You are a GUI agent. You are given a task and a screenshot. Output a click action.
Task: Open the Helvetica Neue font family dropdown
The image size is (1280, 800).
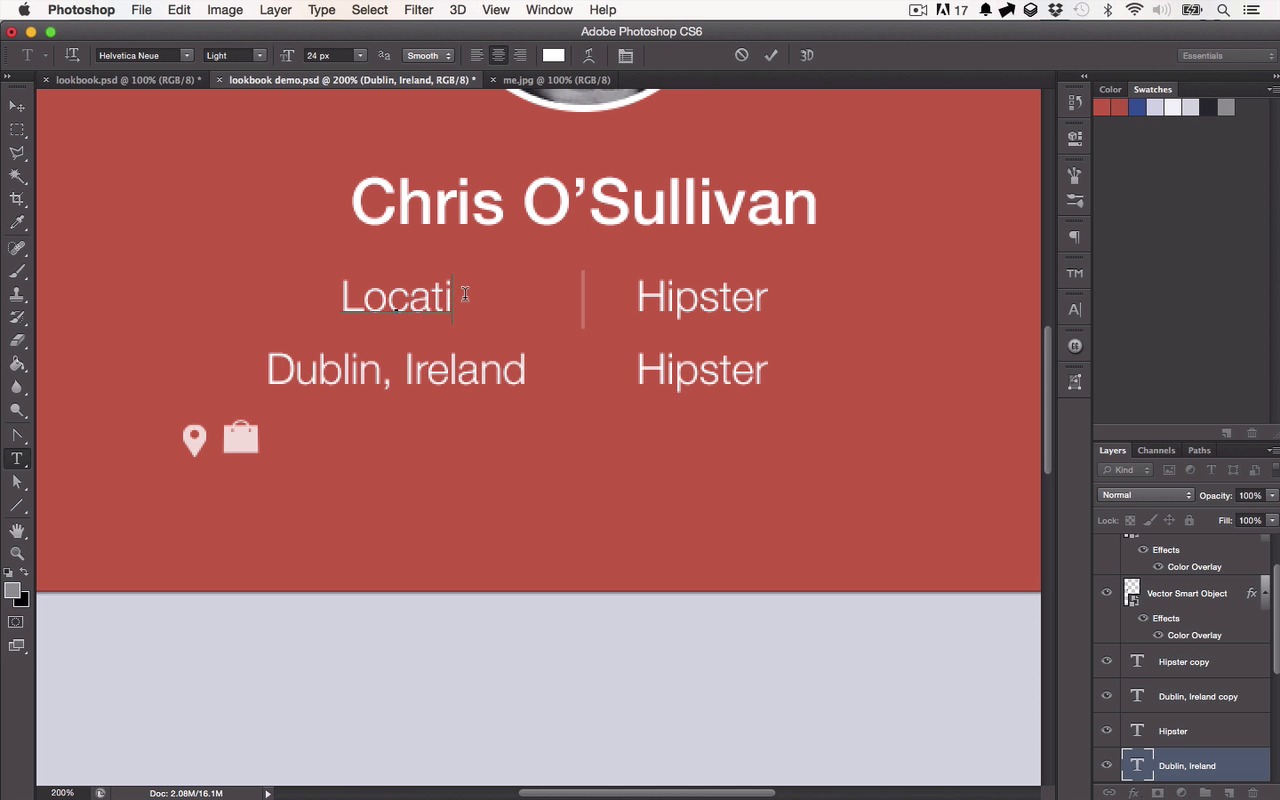(144, 55)
